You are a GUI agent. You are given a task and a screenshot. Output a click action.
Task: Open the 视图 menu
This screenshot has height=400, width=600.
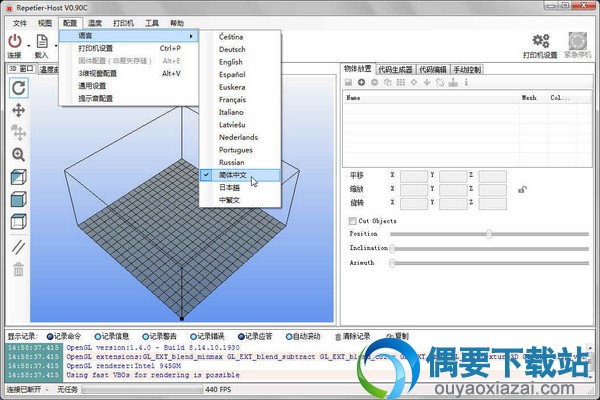(45, 23)
